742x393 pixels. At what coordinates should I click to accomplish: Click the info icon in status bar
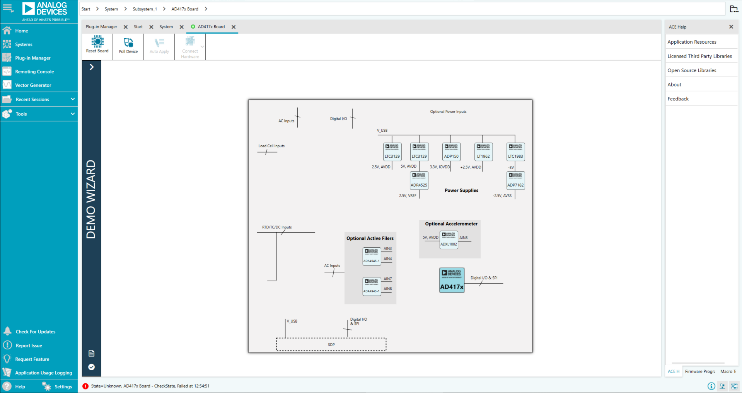(711, 386)
